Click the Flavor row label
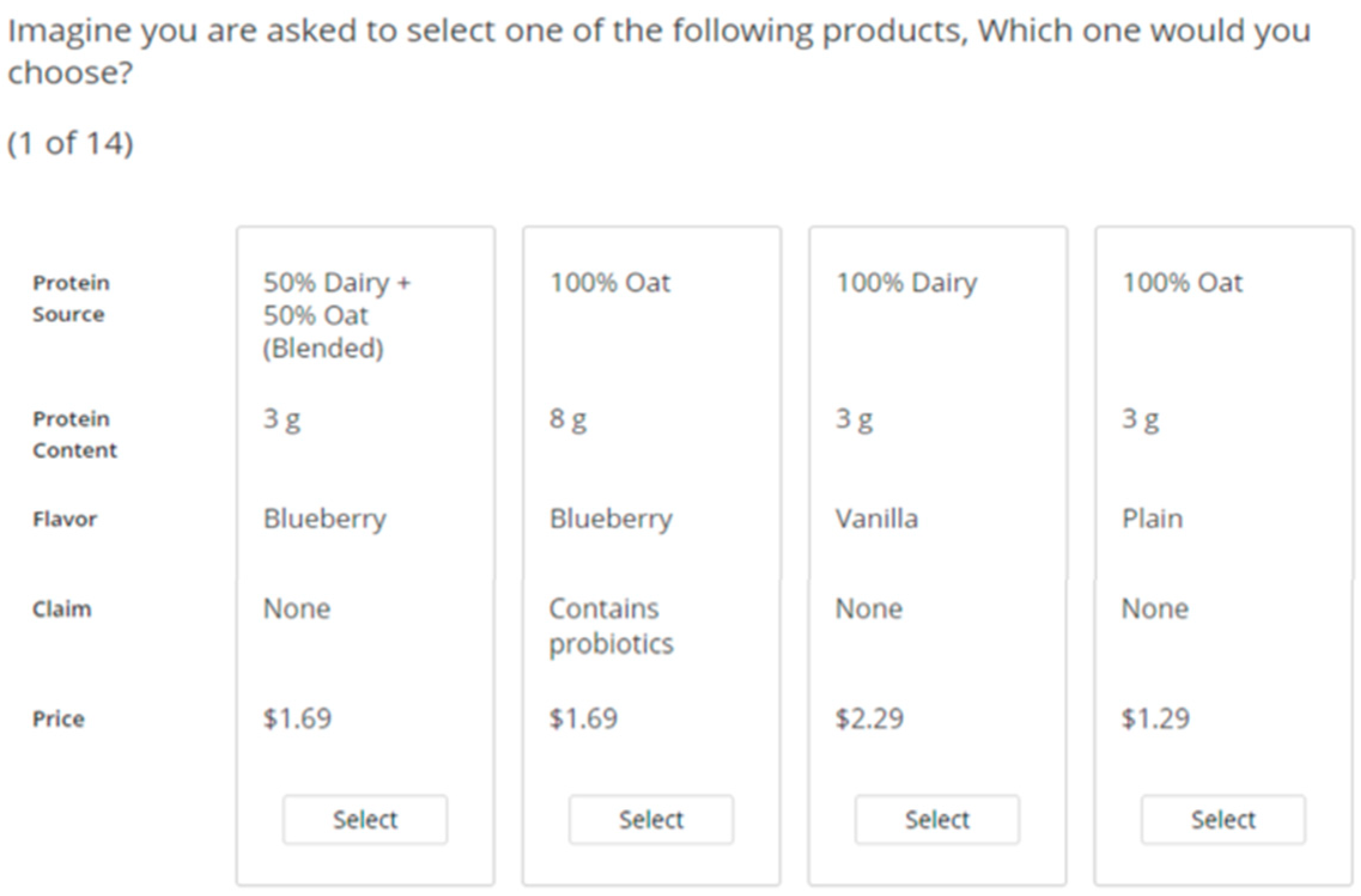1361x896 pixels. [x=65, y=519]
